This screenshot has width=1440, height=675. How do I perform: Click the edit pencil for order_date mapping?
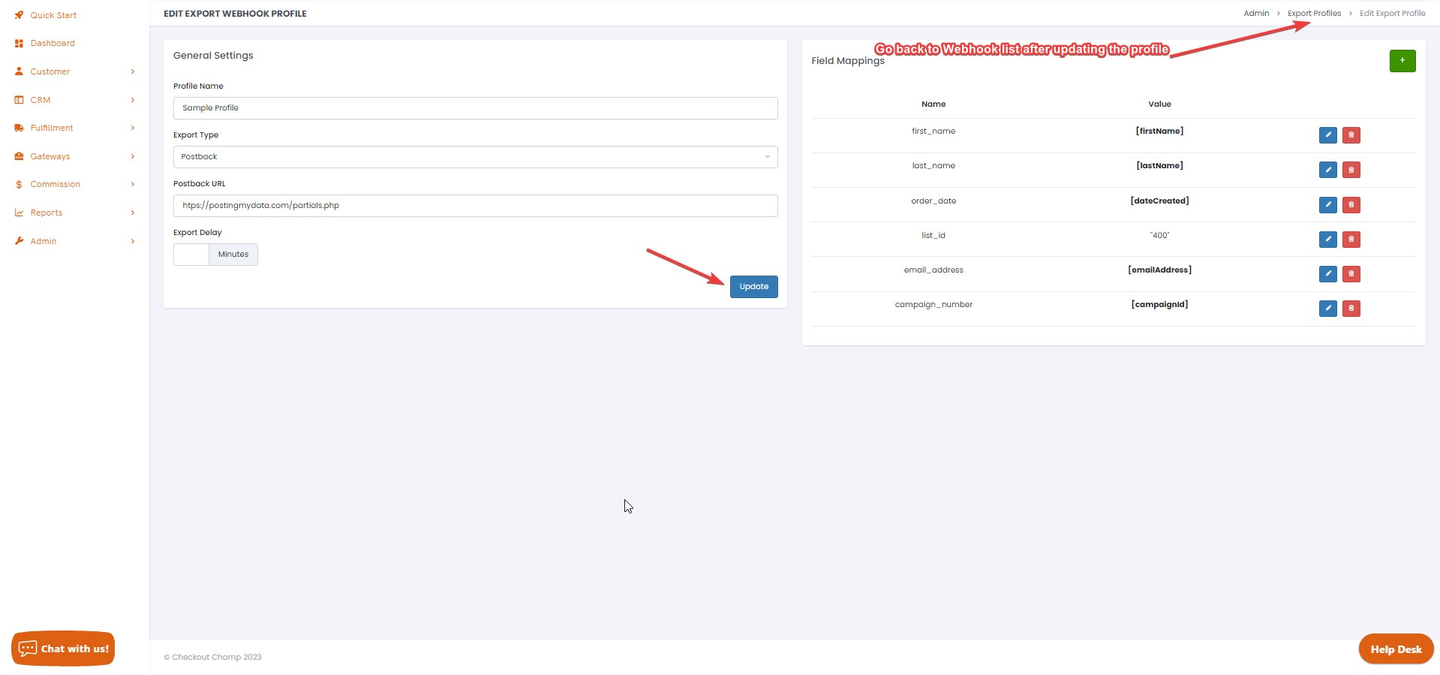(x=1327, y=204)
